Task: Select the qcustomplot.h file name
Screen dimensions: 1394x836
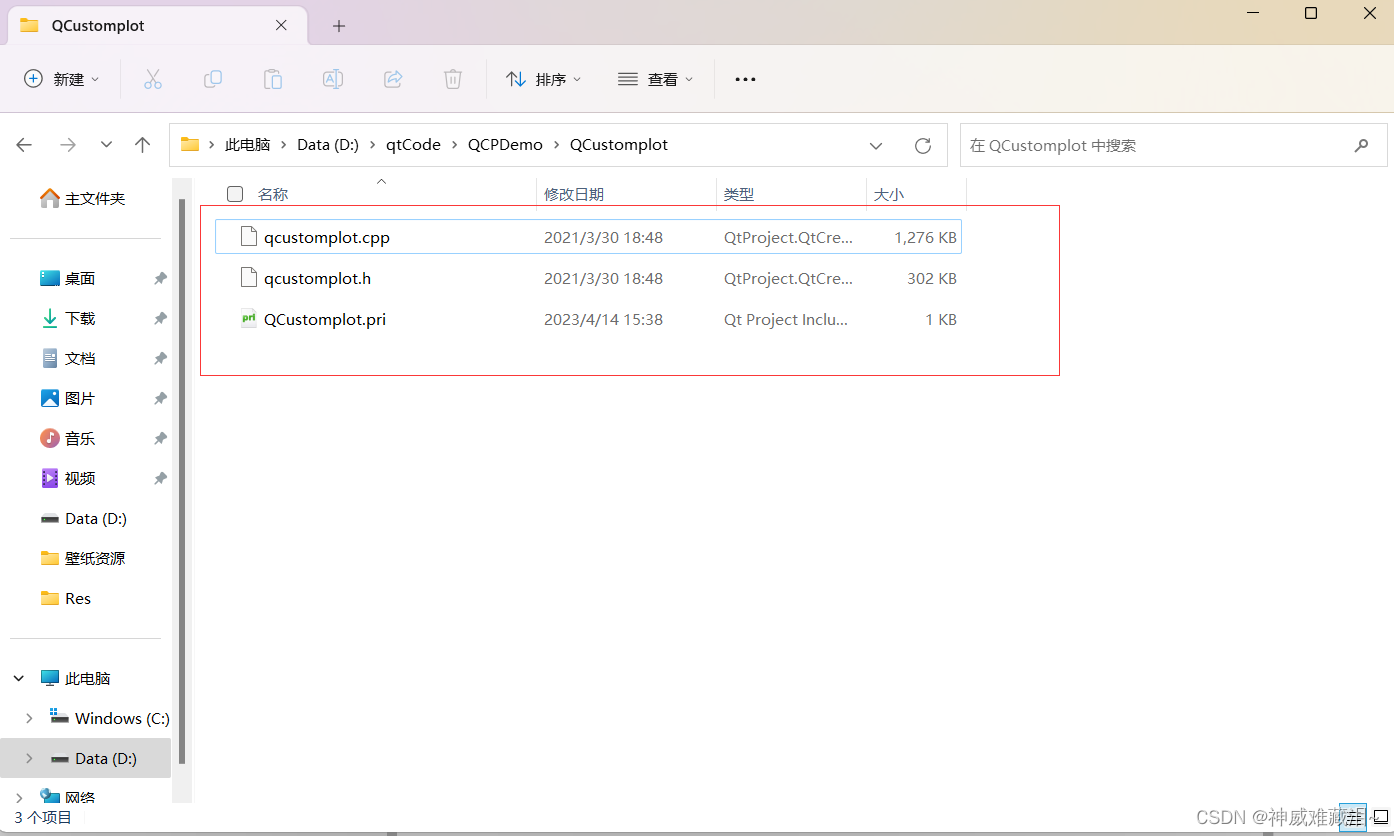Action: pyautogui.click(x=318, y=279)
